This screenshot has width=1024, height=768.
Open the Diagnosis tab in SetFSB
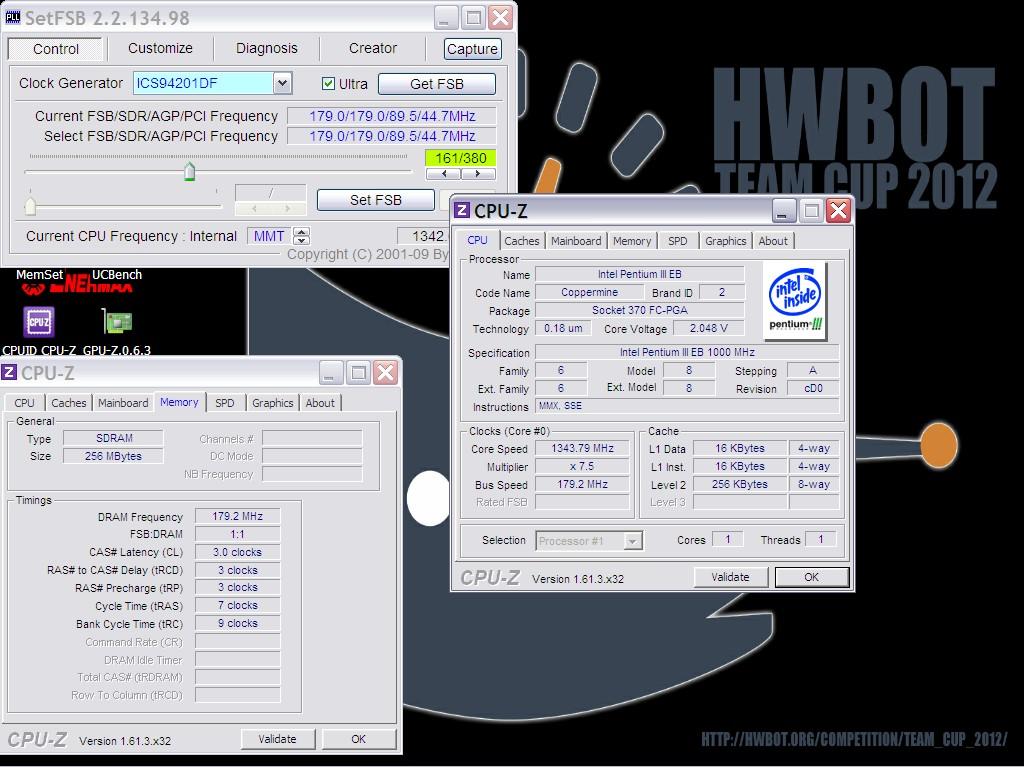click(x=266, y=48)
